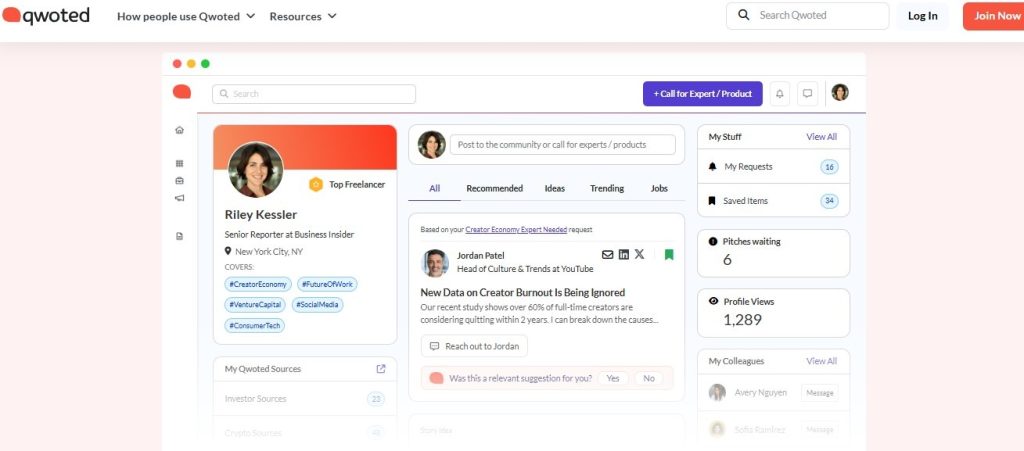Image resolution: width=1024 pixels, height=451 pixels.
Task: Switch to the Jobs tab
Action: coord(659,188)
